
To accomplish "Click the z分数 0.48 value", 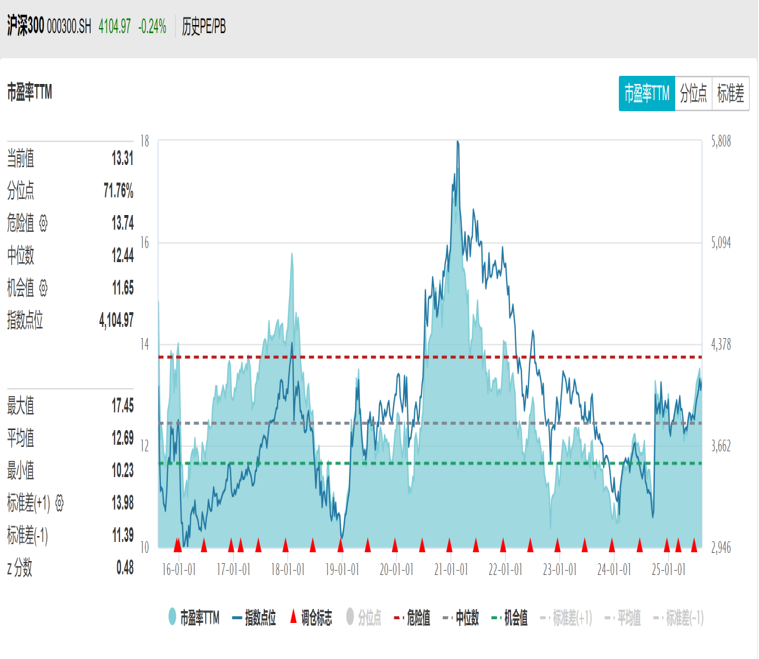I will [125, 567].
